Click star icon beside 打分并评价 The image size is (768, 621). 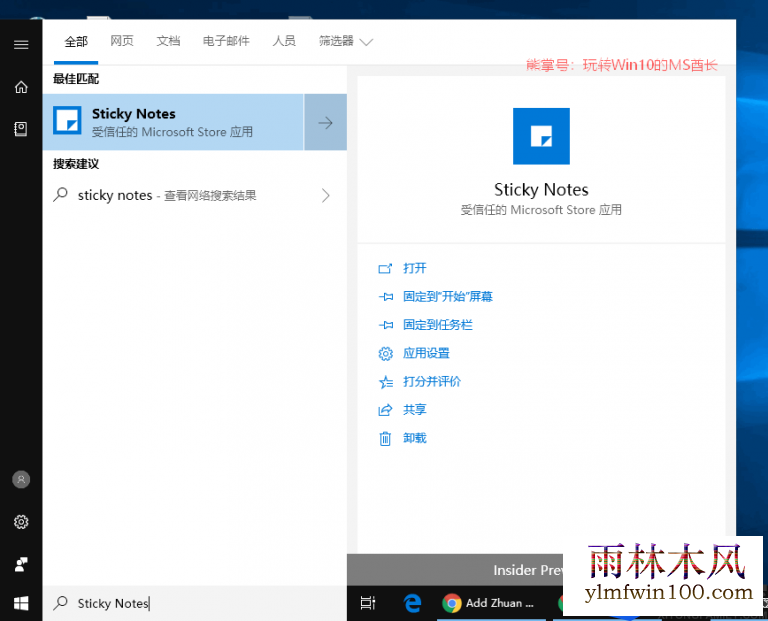[385, 382]
